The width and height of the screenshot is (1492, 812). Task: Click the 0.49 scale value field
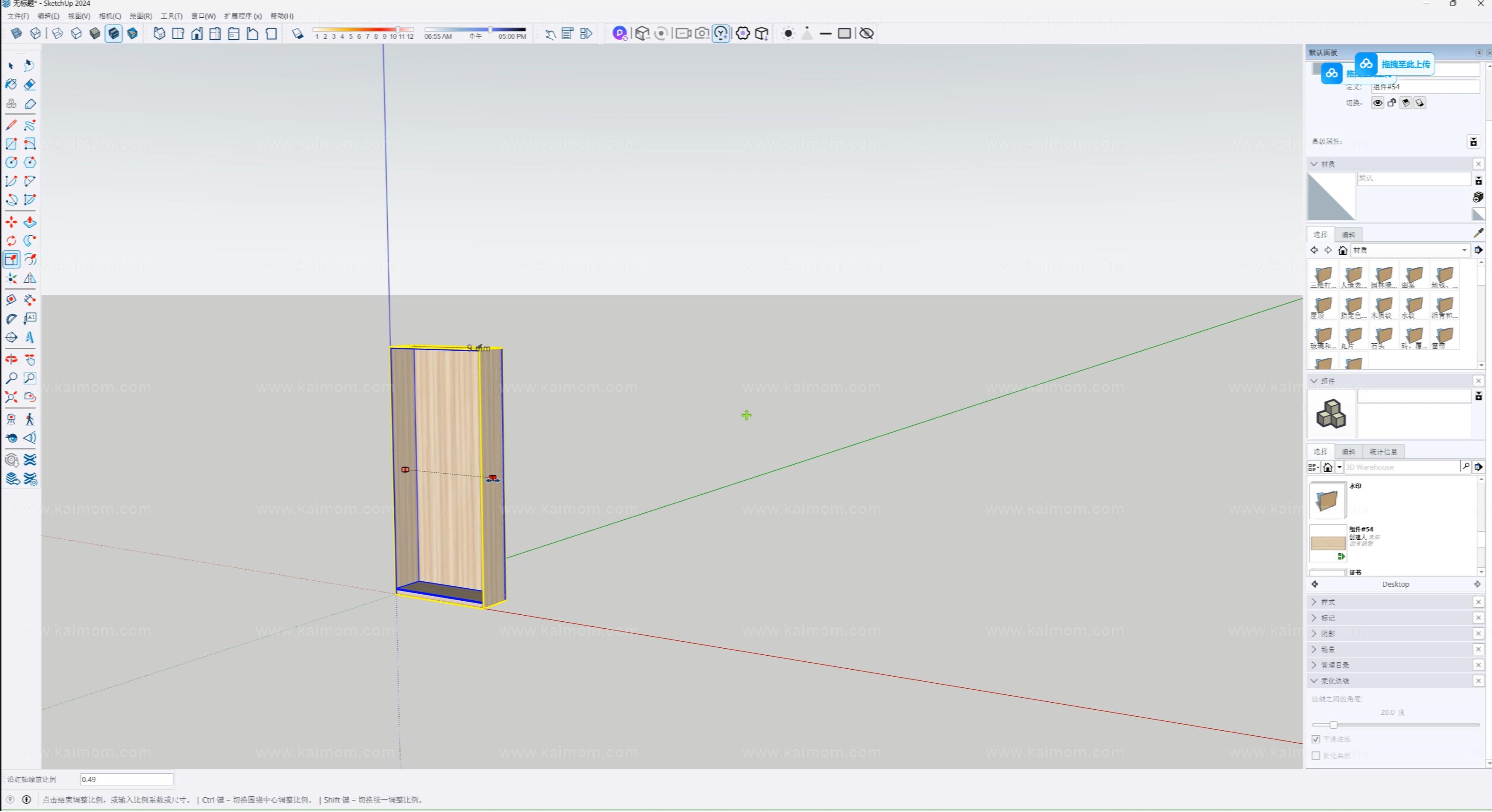tap(126, 779)
